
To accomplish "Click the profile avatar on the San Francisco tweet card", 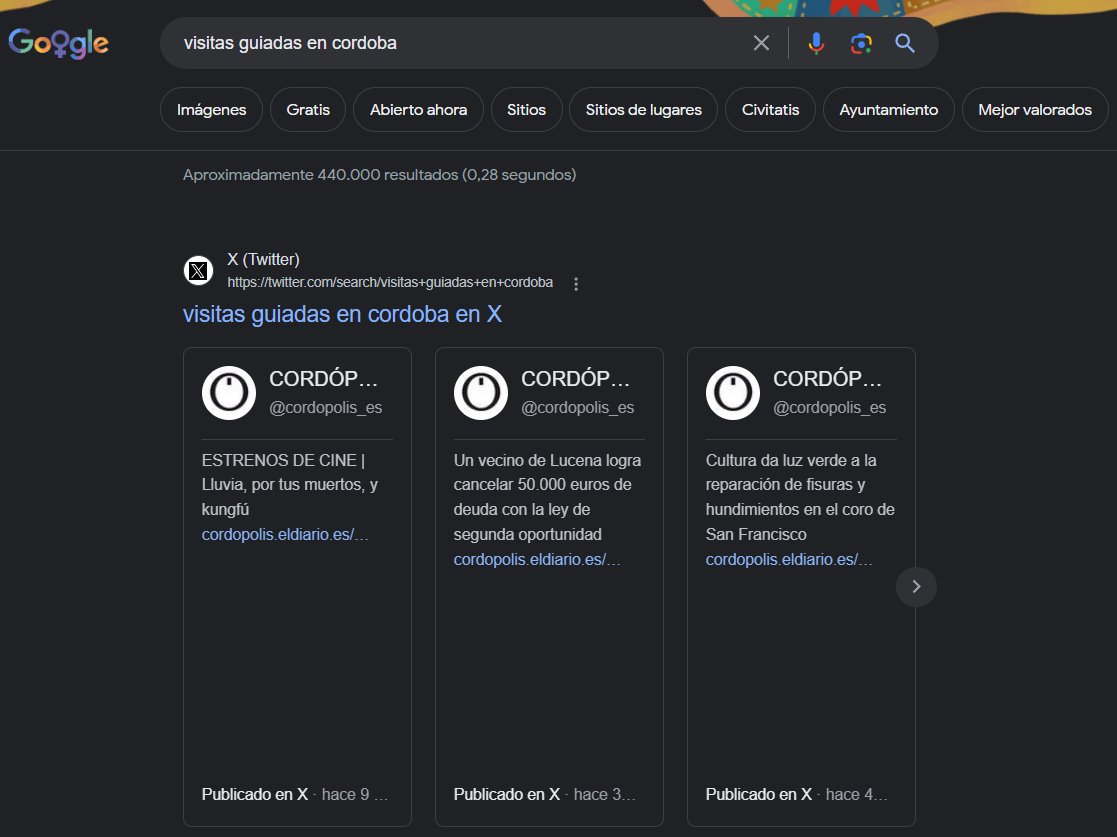I will [x=732, y=392].
